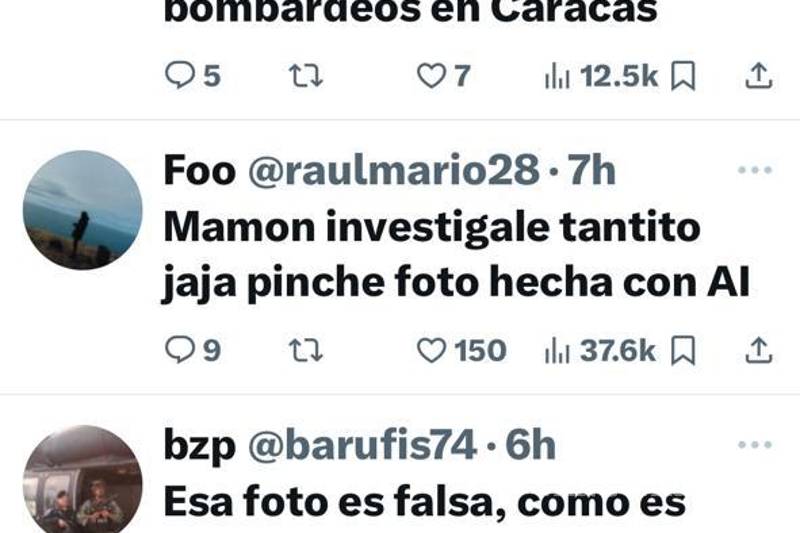
Task: Bookmark the Caracas bombardeos tweet
Action: click(683, 76)
